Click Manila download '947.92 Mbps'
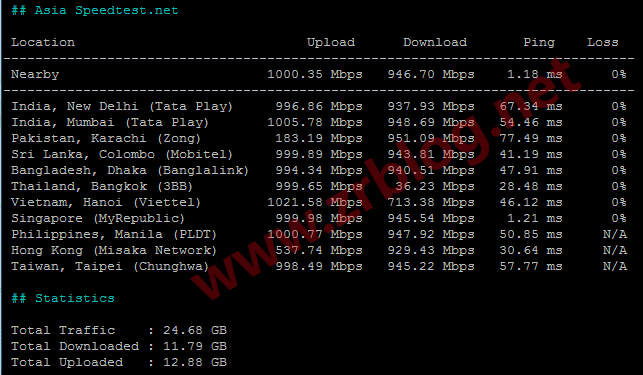643x375 pixels. (x=431, y=234)
